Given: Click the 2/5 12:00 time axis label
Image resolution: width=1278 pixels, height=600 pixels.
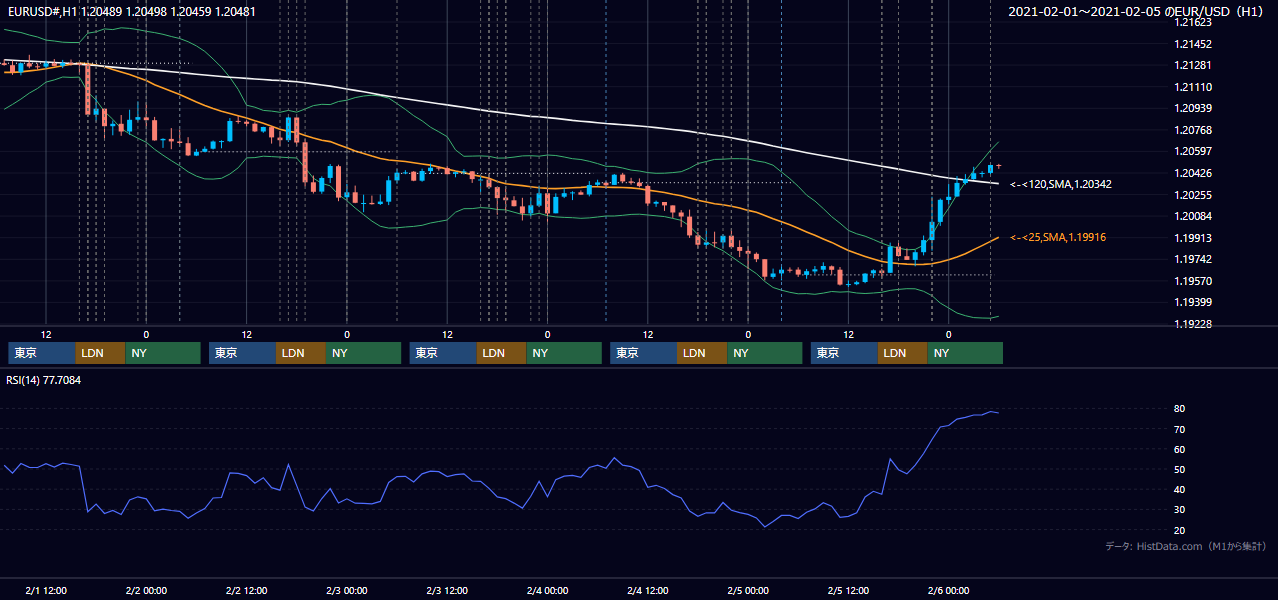Looking at the screenshot, I should (x=848, y=590).
